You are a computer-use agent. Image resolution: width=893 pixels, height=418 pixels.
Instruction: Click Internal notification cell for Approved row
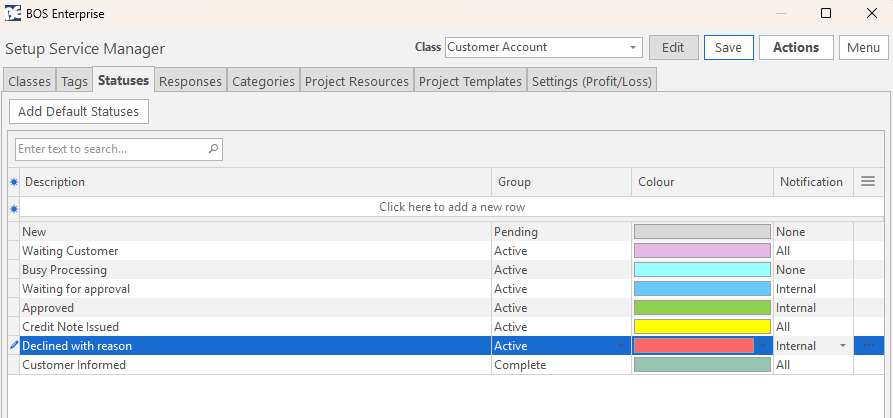pos(813,308)
